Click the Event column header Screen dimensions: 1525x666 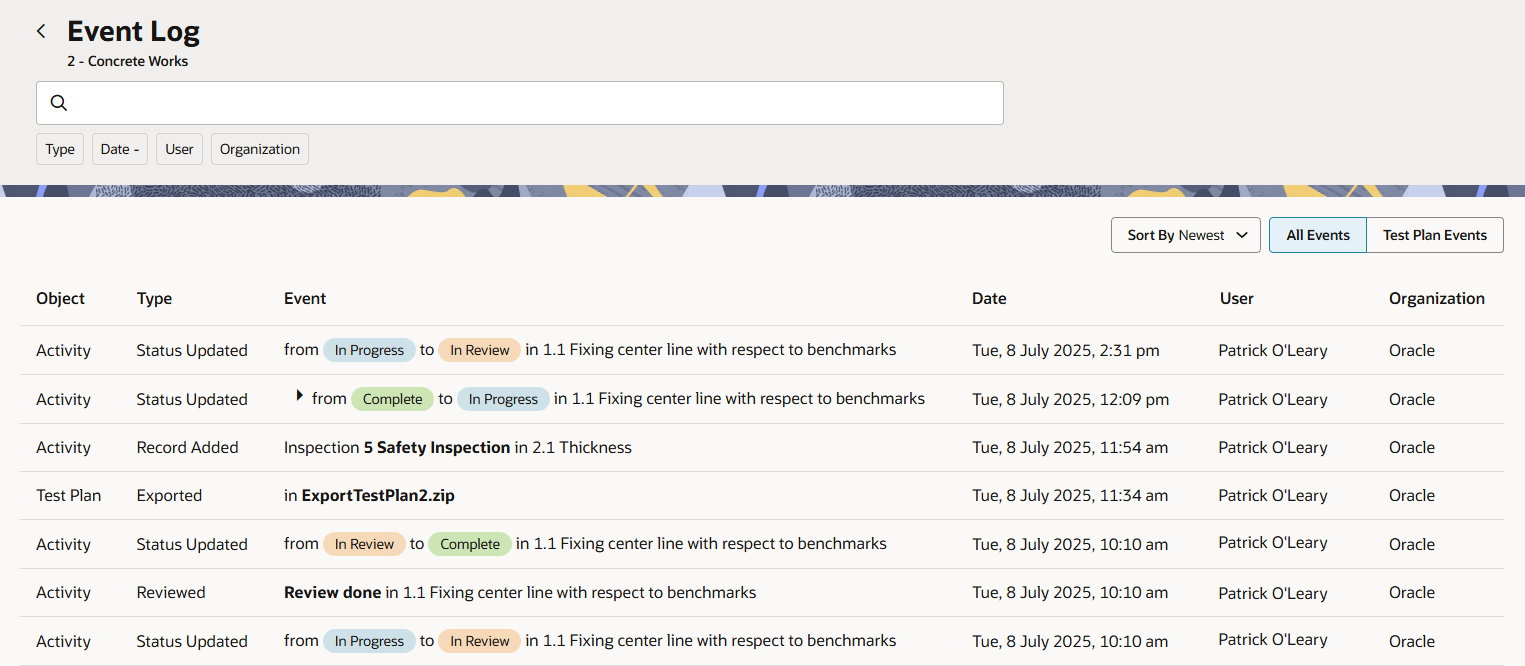(305, 298)
